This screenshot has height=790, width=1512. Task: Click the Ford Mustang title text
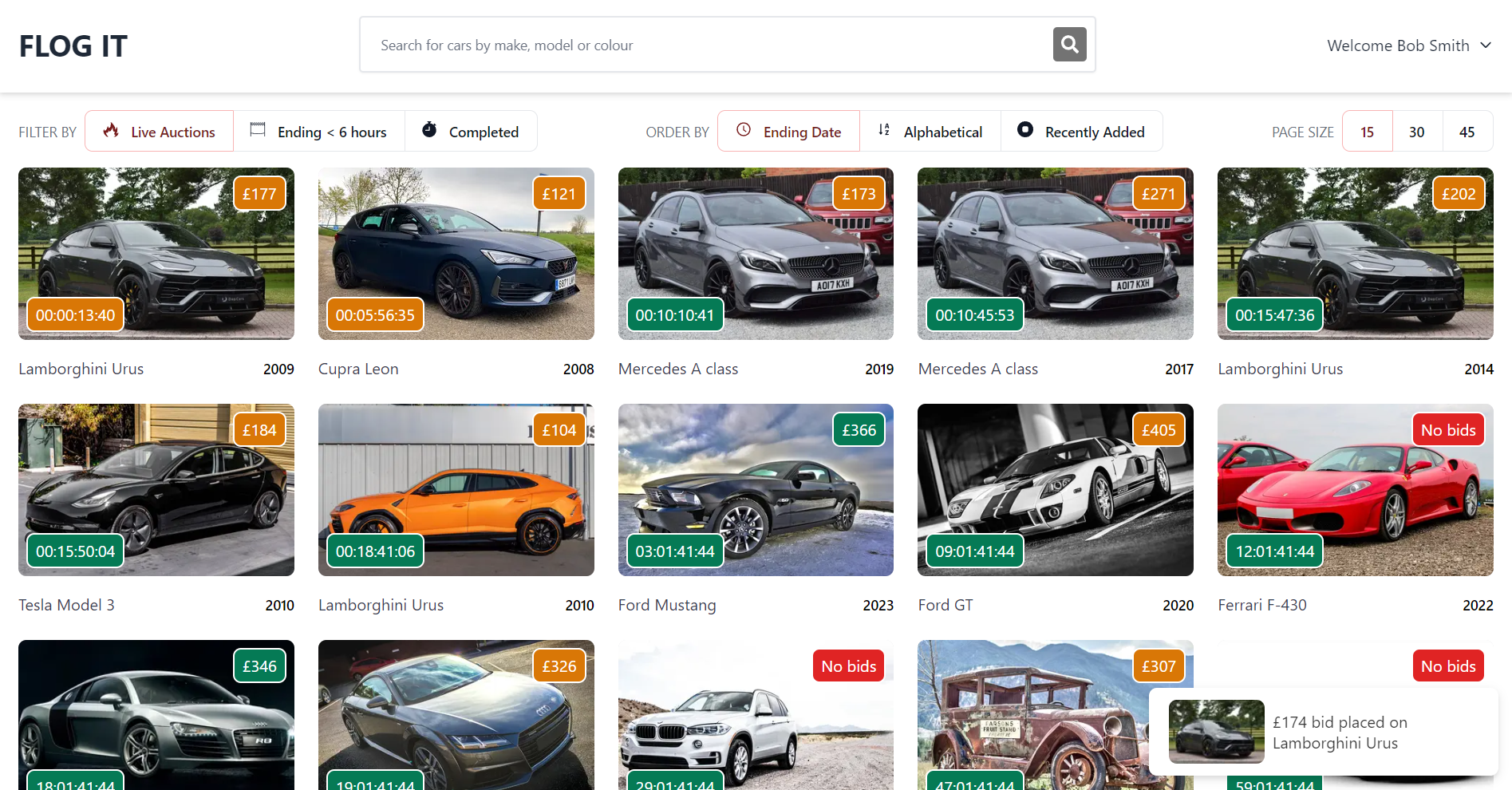click(x=667, y=605)
